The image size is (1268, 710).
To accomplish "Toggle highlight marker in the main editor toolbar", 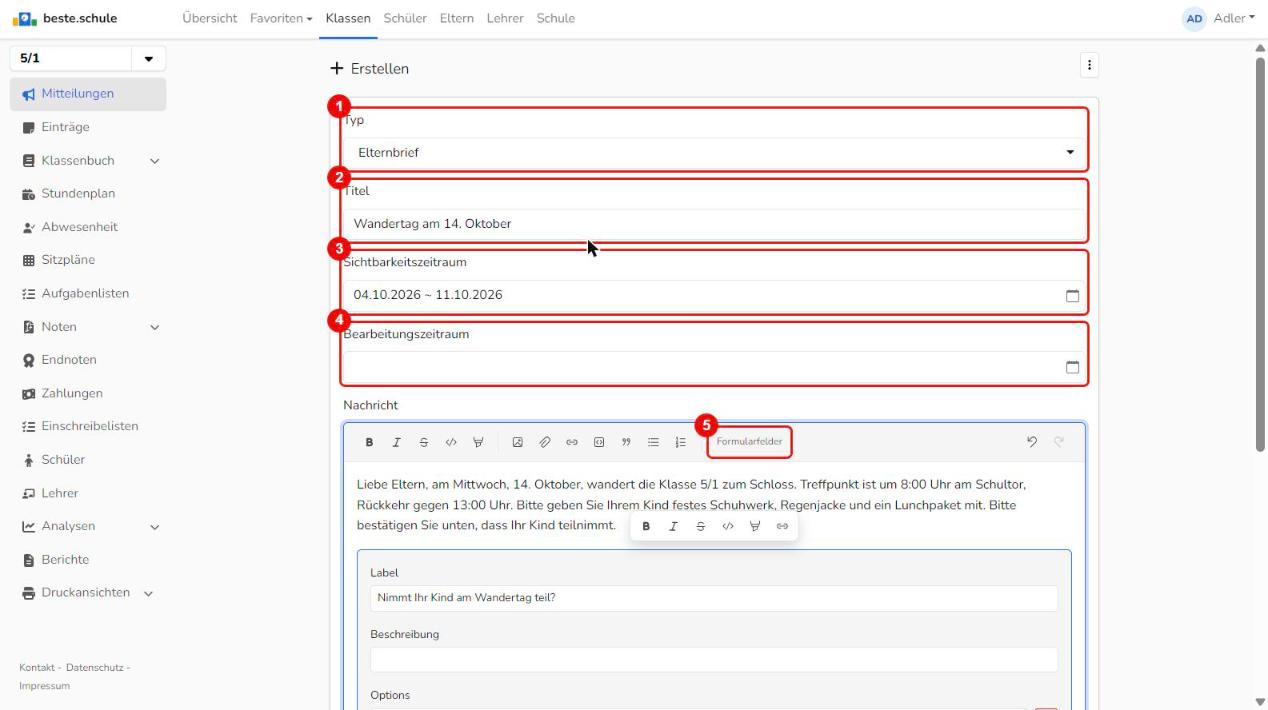I will pos(478,442).
